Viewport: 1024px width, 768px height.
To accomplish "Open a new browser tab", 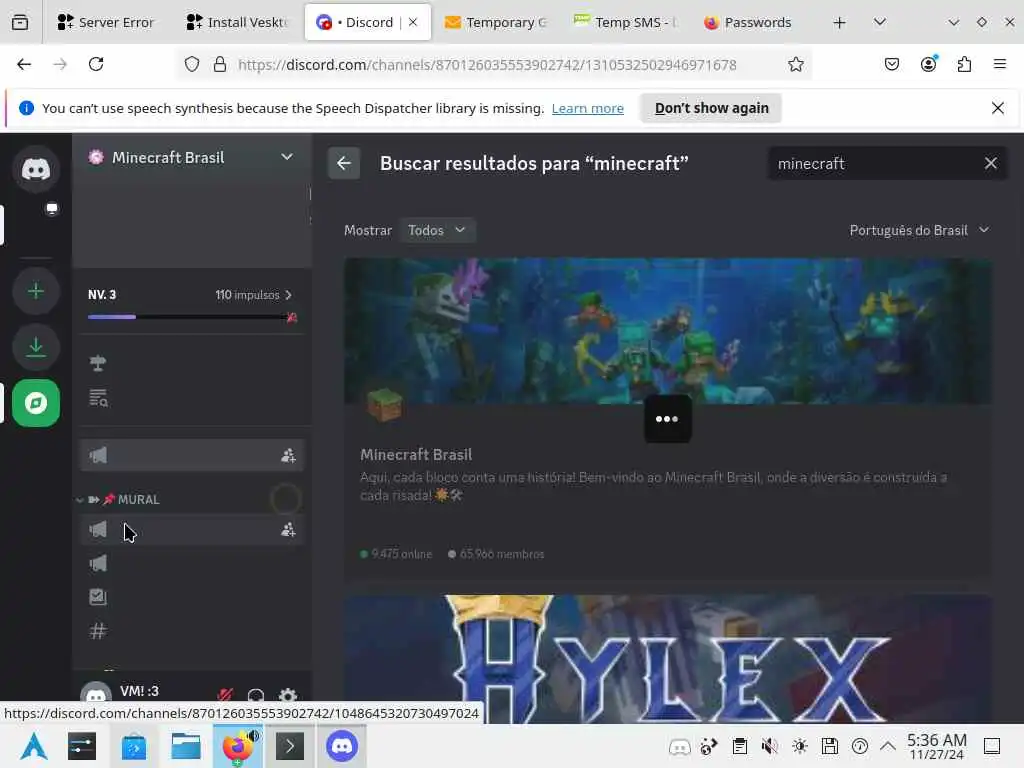I will 839,23.
